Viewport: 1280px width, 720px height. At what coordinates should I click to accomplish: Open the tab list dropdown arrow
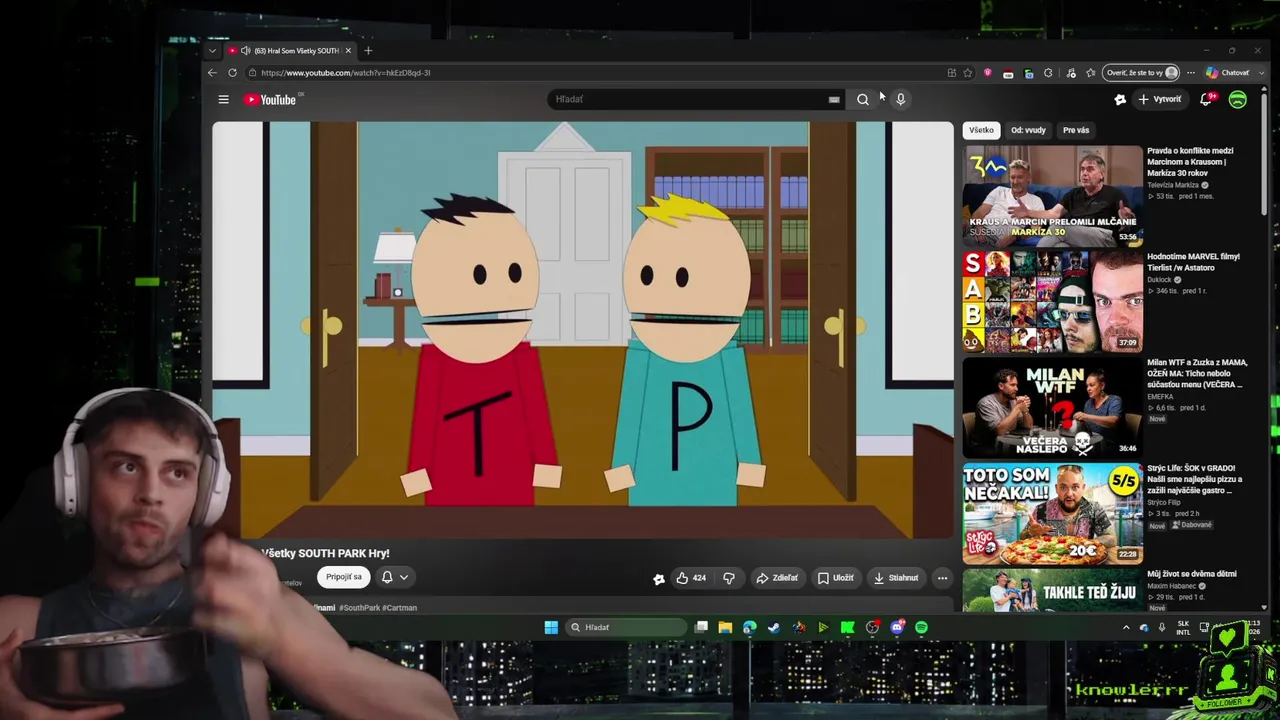tap(212, 50)
